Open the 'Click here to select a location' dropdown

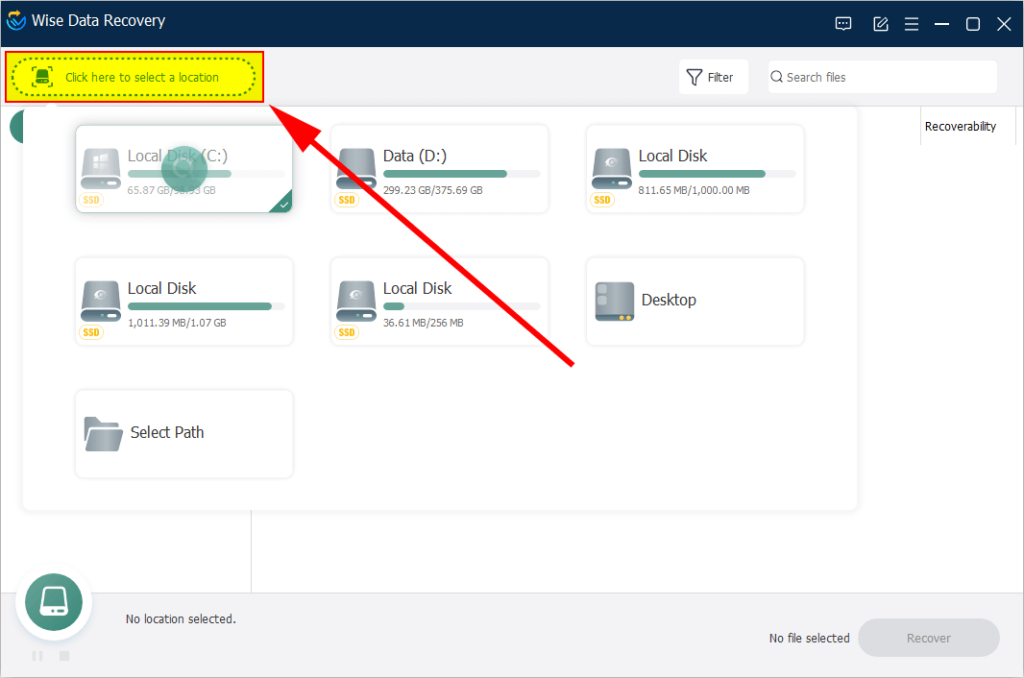(x=134, y=77)
